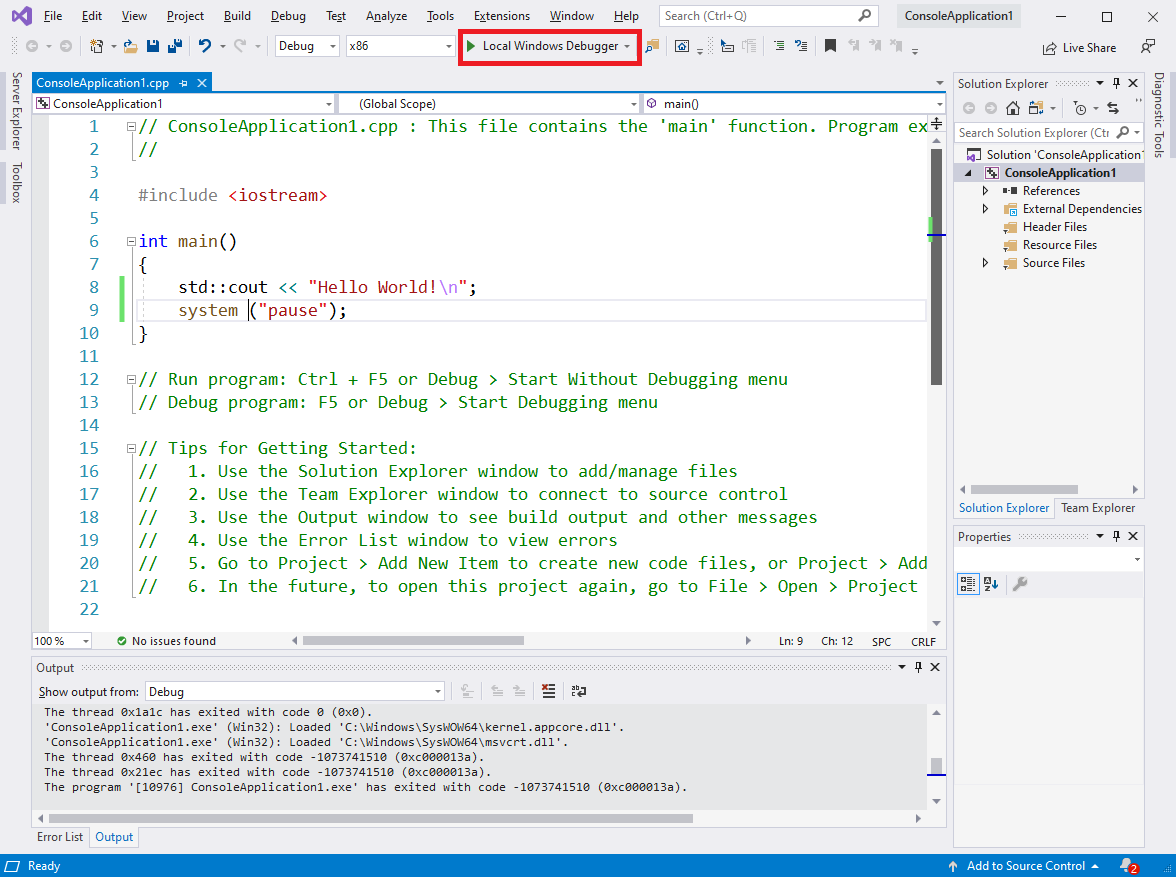Toggle a bookmark on the current line
Image resolution: width=1176 pixels, height=877 pixels.
pos(830,47)
